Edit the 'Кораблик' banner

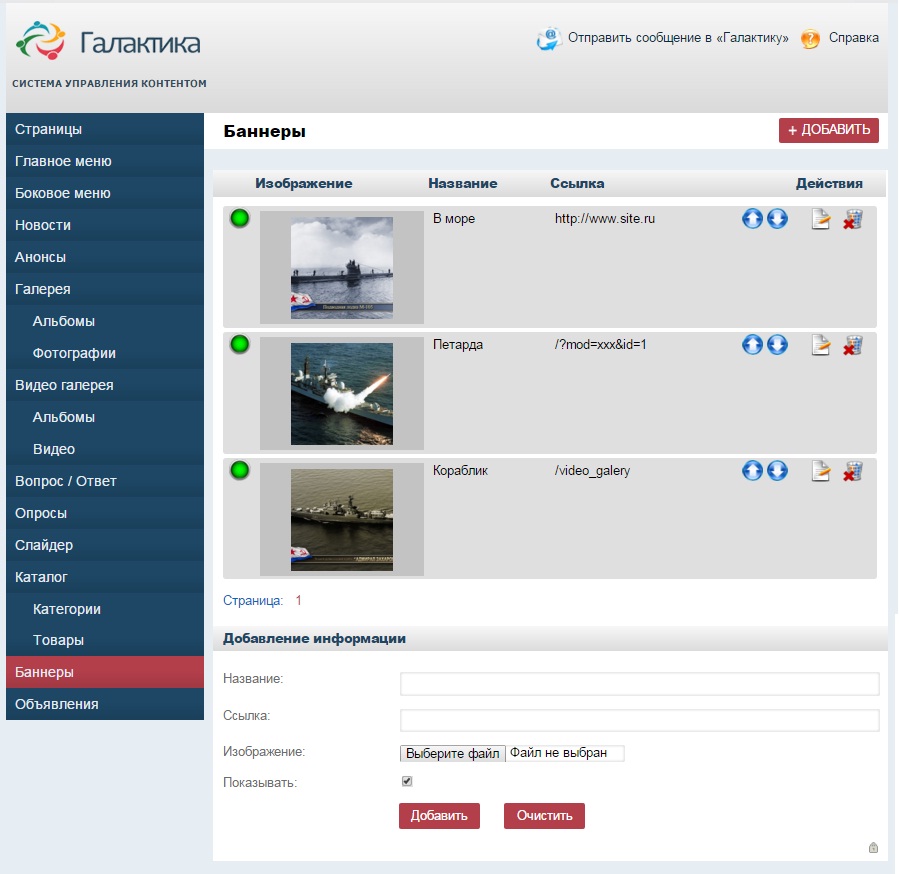[x=821, y=471]
